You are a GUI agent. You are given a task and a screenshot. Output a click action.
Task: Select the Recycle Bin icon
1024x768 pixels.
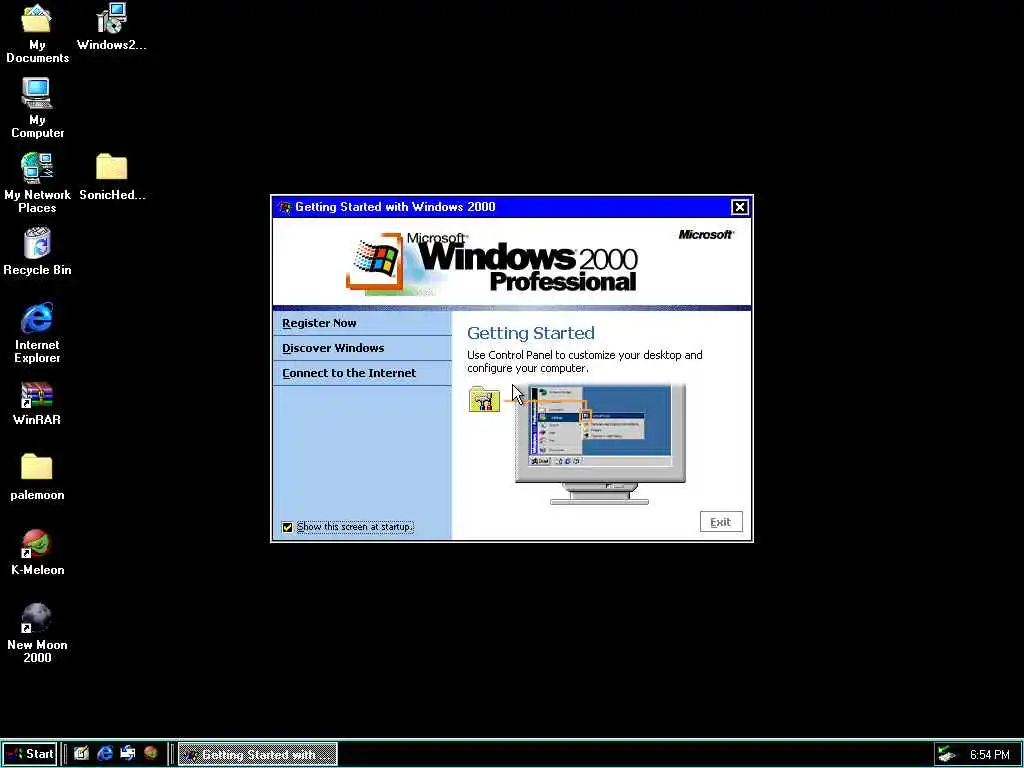[37, 251]
